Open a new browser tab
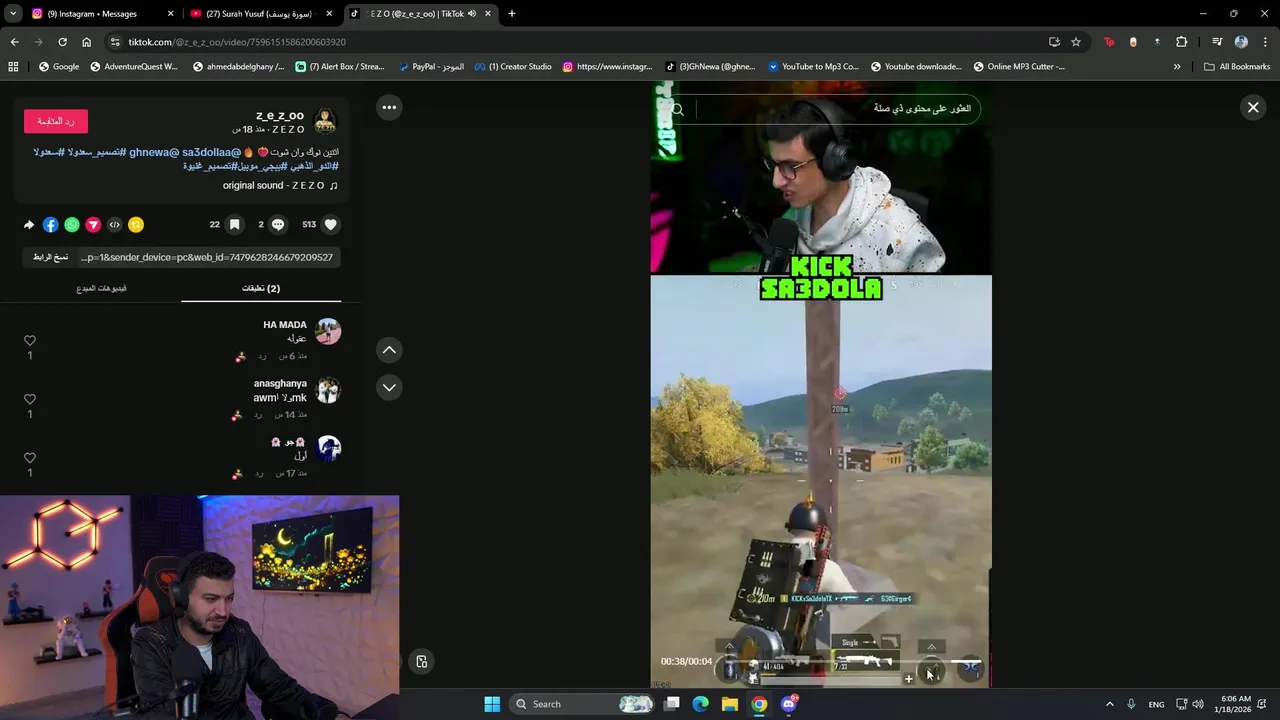The height and width of the screenshot is (720, 1280). [511, 14]
